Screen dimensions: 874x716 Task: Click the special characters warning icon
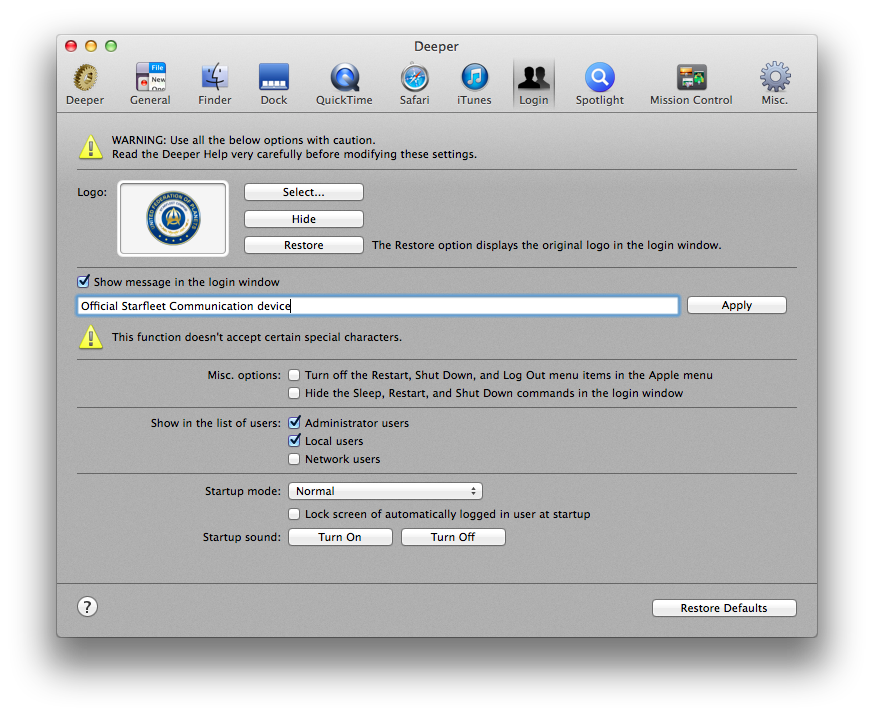tap(91, 337)
